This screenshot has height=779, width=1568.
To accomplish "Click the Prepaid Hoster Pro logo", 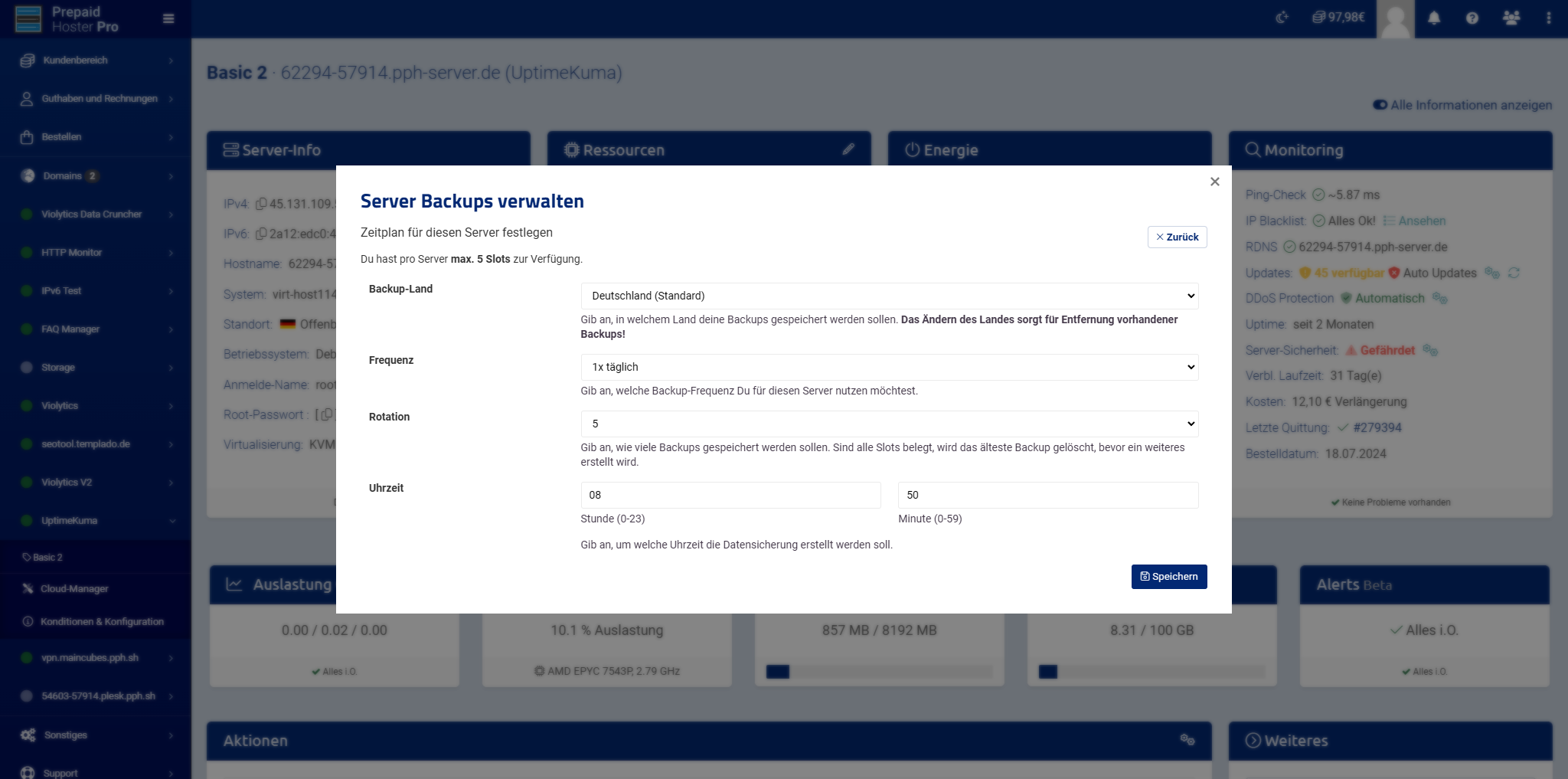I will [67, 19].
